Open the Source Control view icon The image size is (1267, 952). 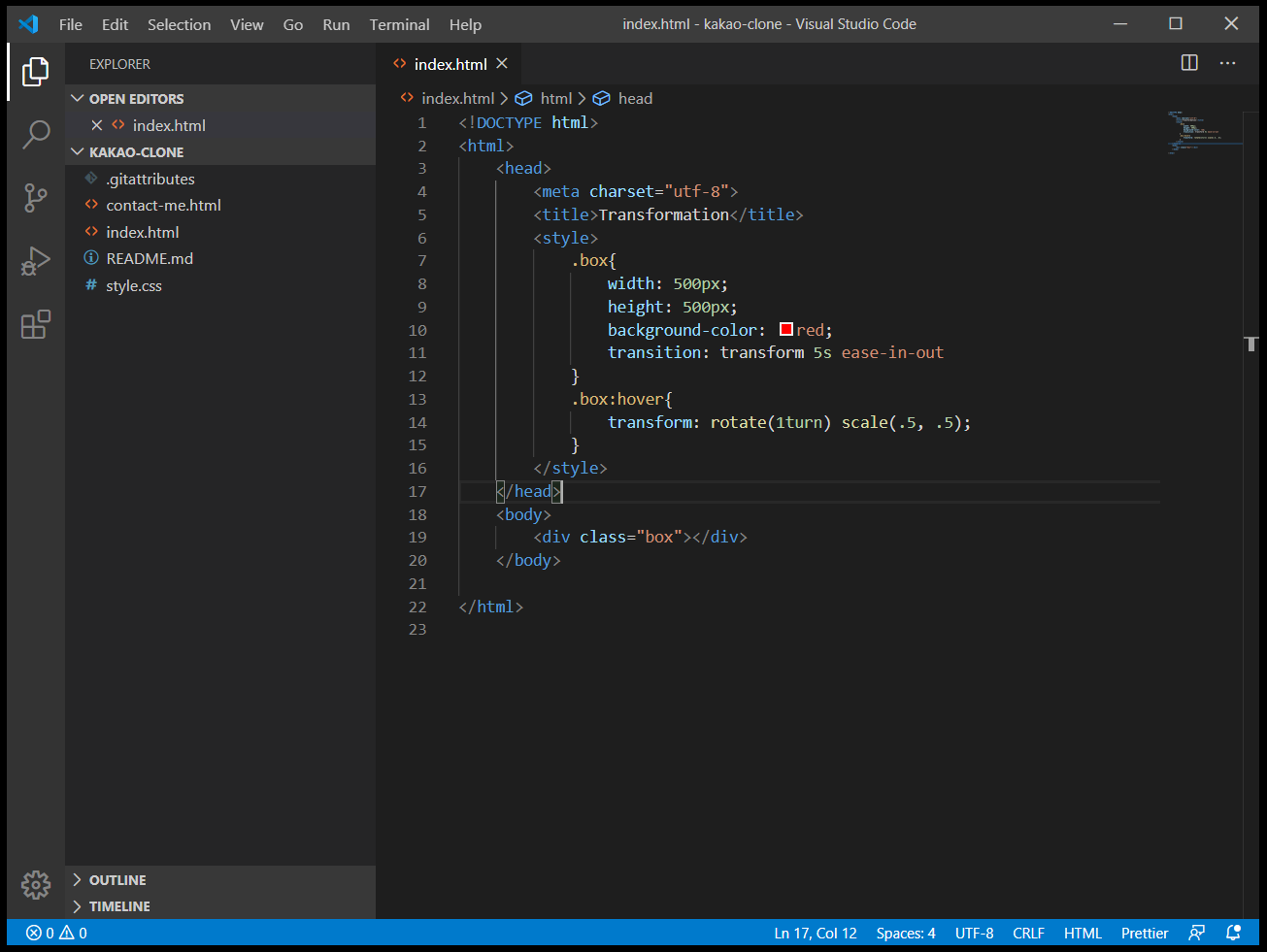[x=36, y=198]
